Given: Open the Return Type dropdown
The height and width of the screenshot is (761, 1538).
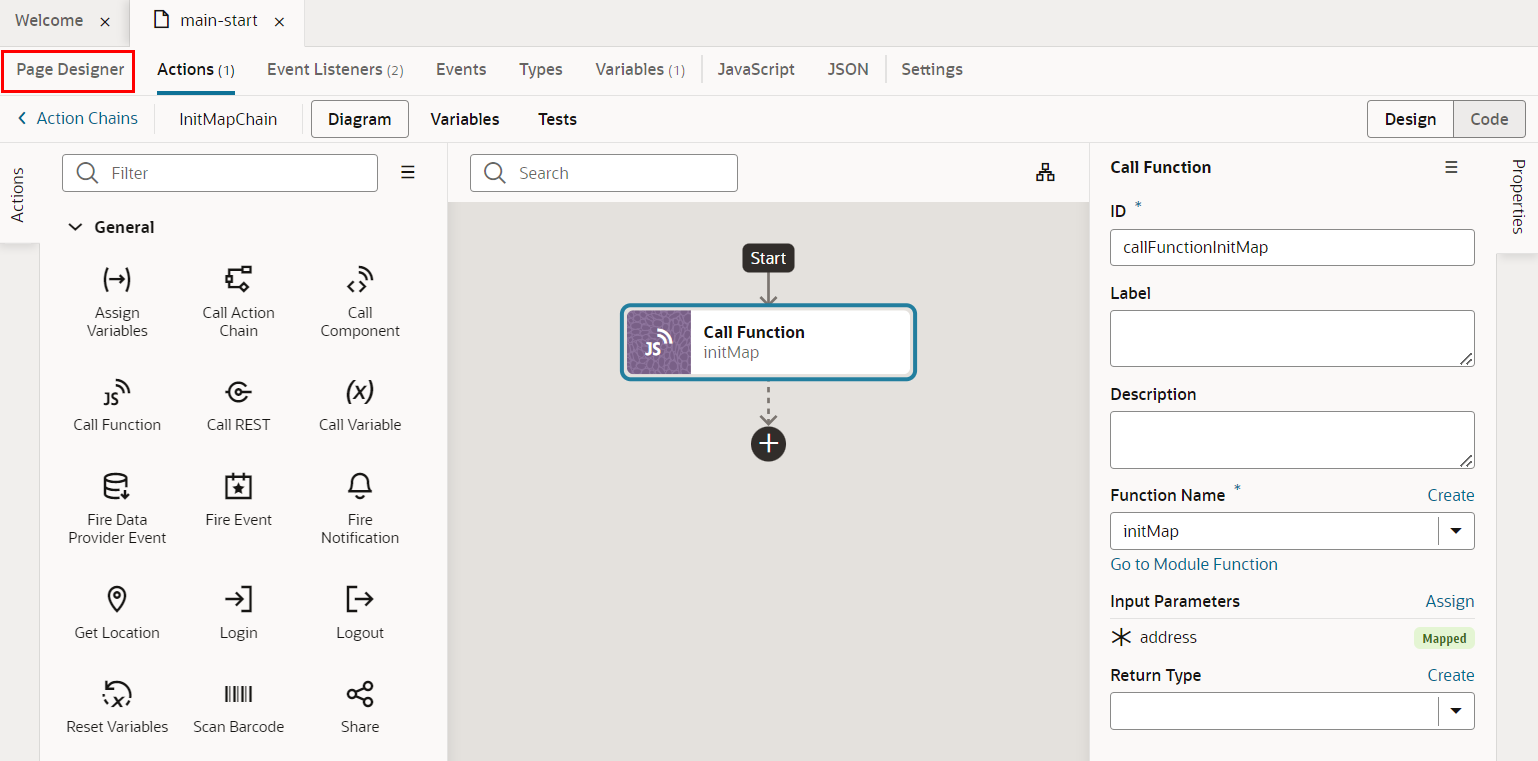Looking at the screenshot, I should click(x=1455, y=711).
